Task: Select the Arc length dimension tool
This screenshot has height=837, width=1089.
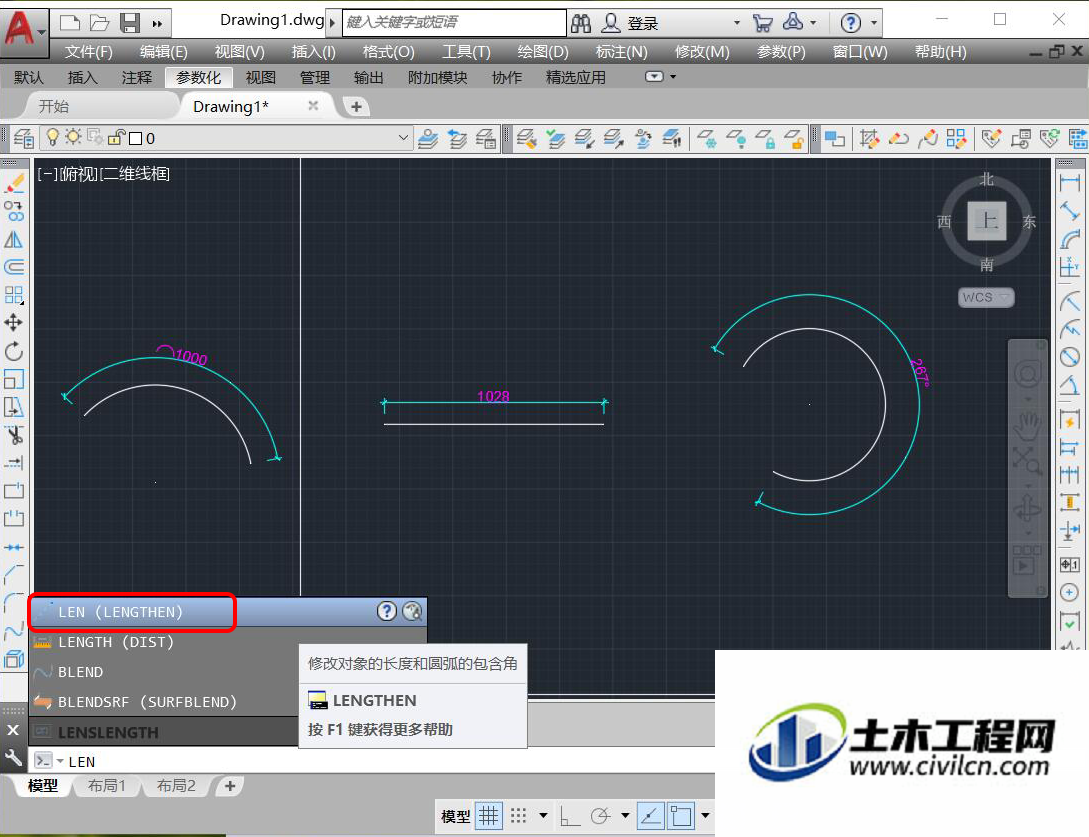Action: pyautogui.click(x=1070, y=239)
